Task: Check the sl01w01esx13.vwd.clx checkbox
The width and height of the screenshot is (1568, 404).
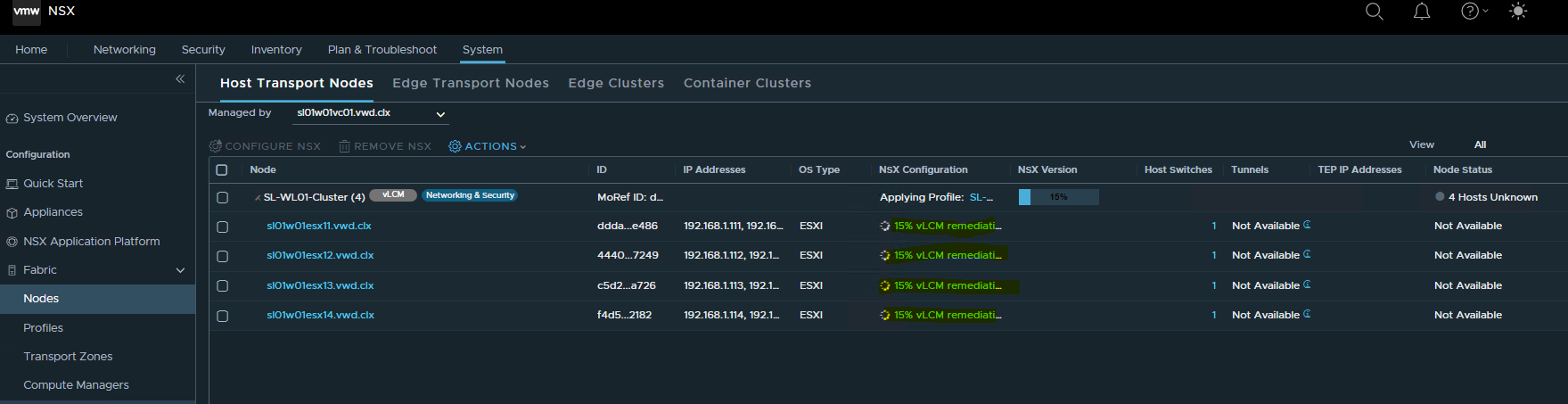Action: point(222,286)
